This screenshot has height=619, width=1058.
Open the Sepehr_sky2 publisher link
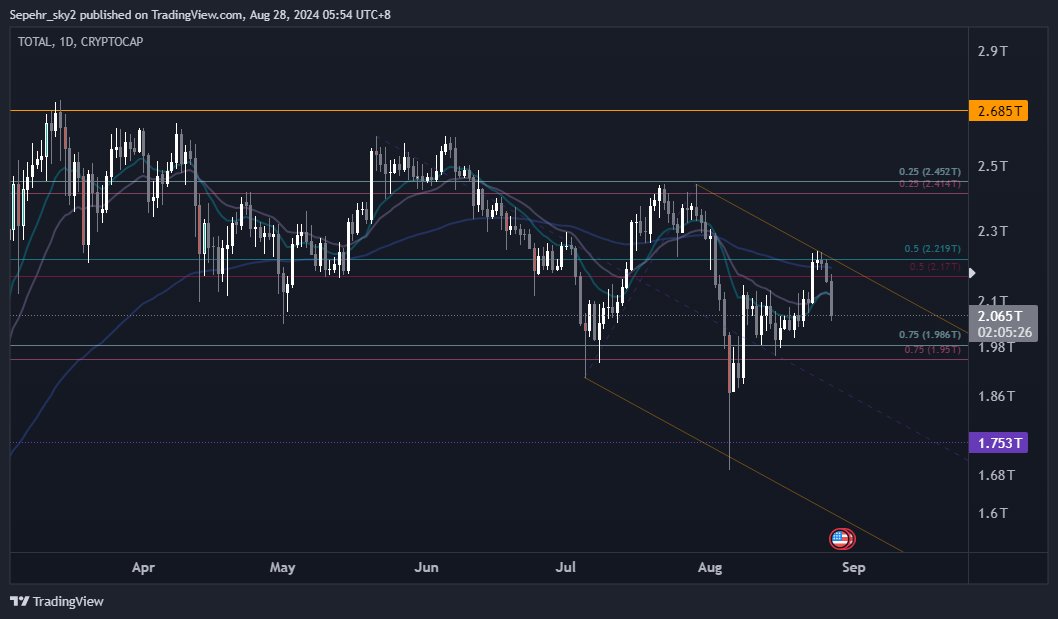[44, 14]
